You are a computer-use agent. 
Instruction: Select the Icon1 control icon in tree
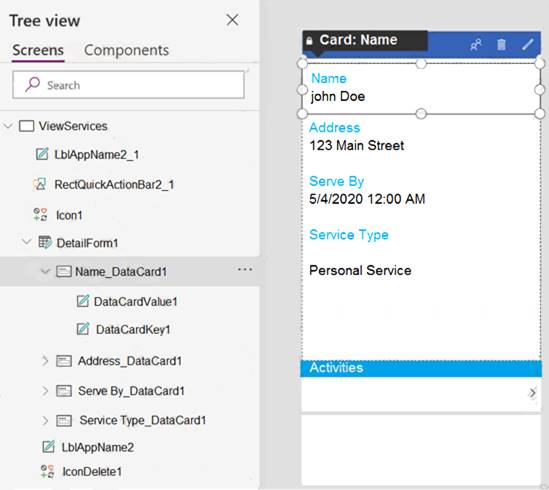click(40, 215)
